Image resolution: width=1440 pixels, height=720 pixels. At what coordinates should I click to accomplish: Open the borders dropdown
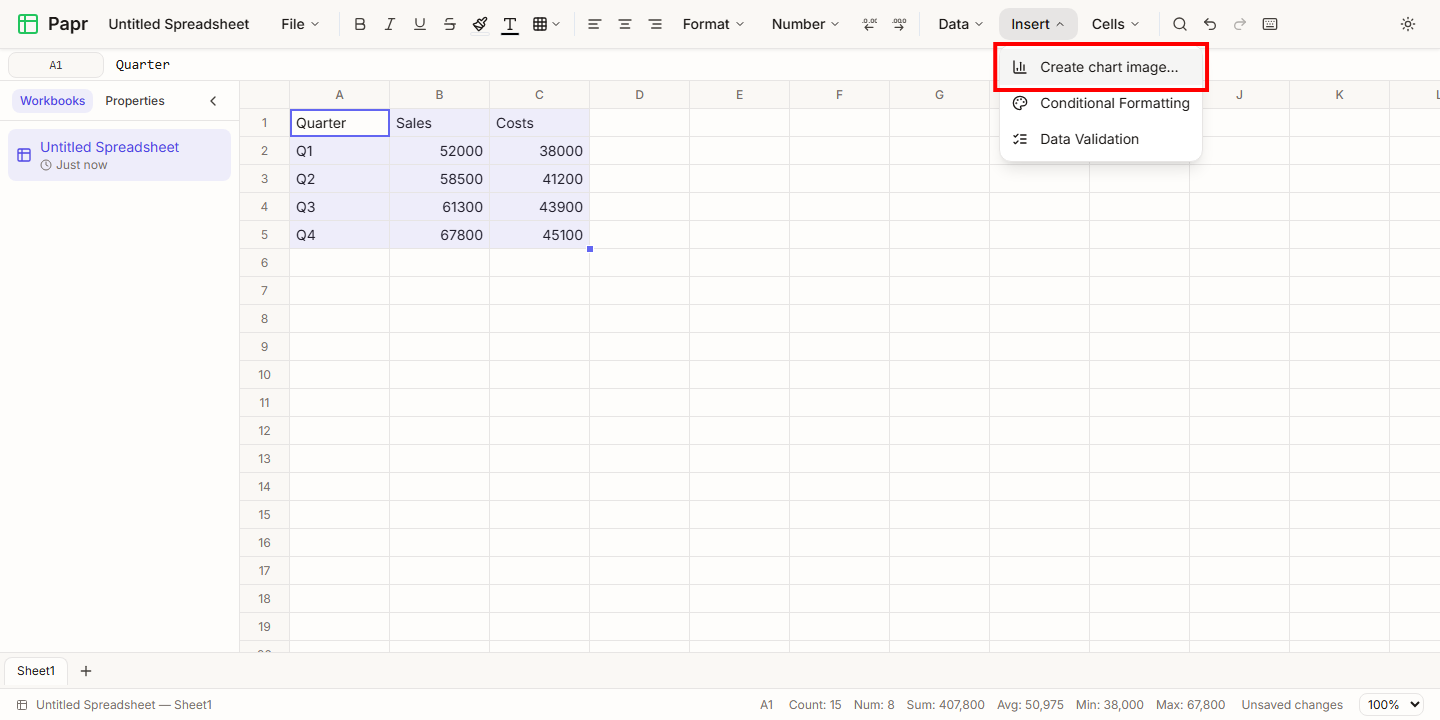546,24
